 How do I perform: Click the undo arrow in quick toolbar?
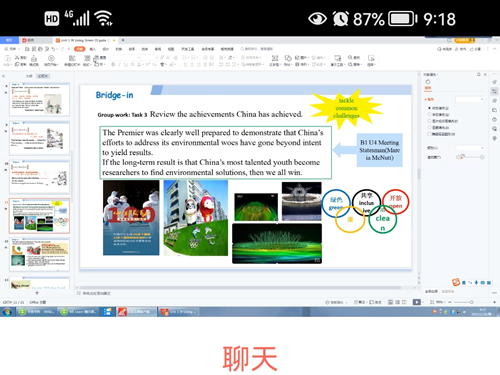coord(53,49)
